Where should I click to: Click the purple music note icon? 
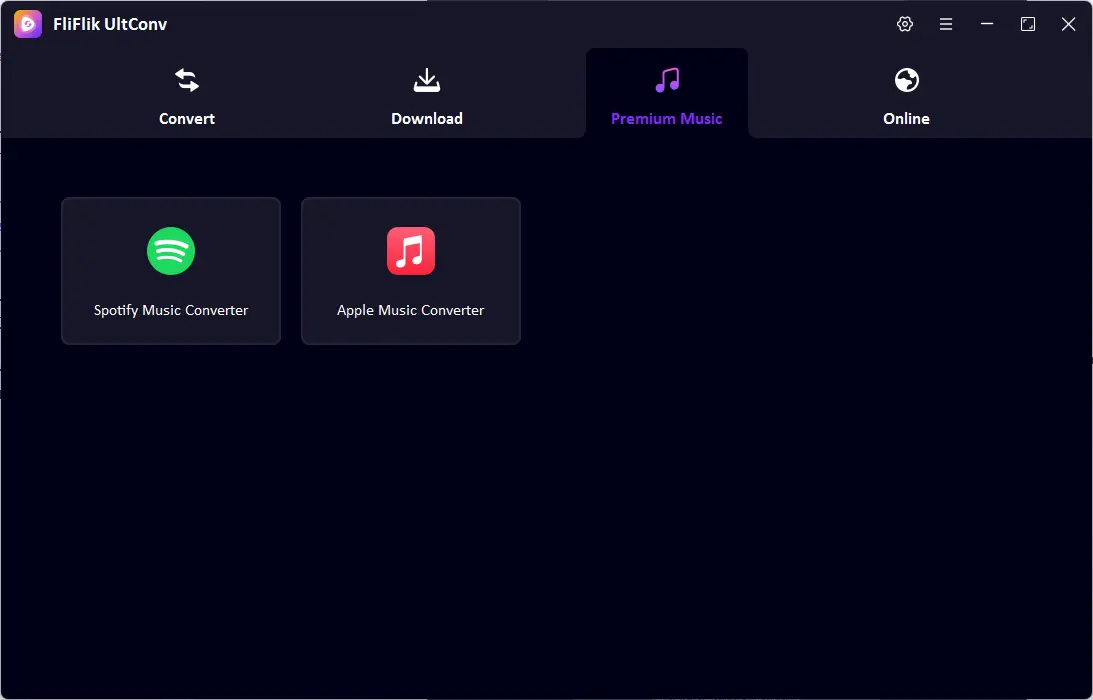(667, 80)
